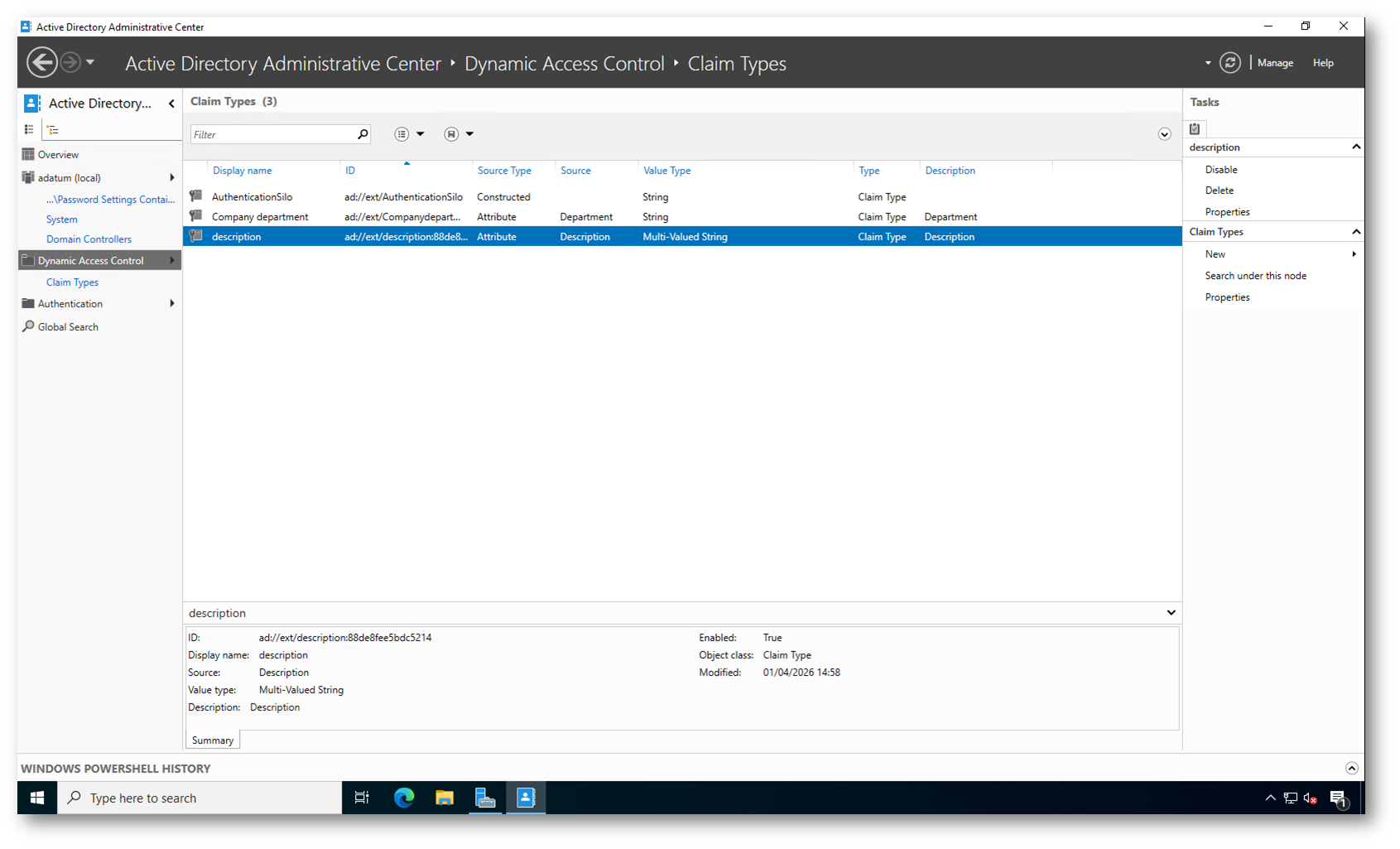Open the Domain Controllers link
The height and width of the screenshot is (849, 1400).
(89, 239)
